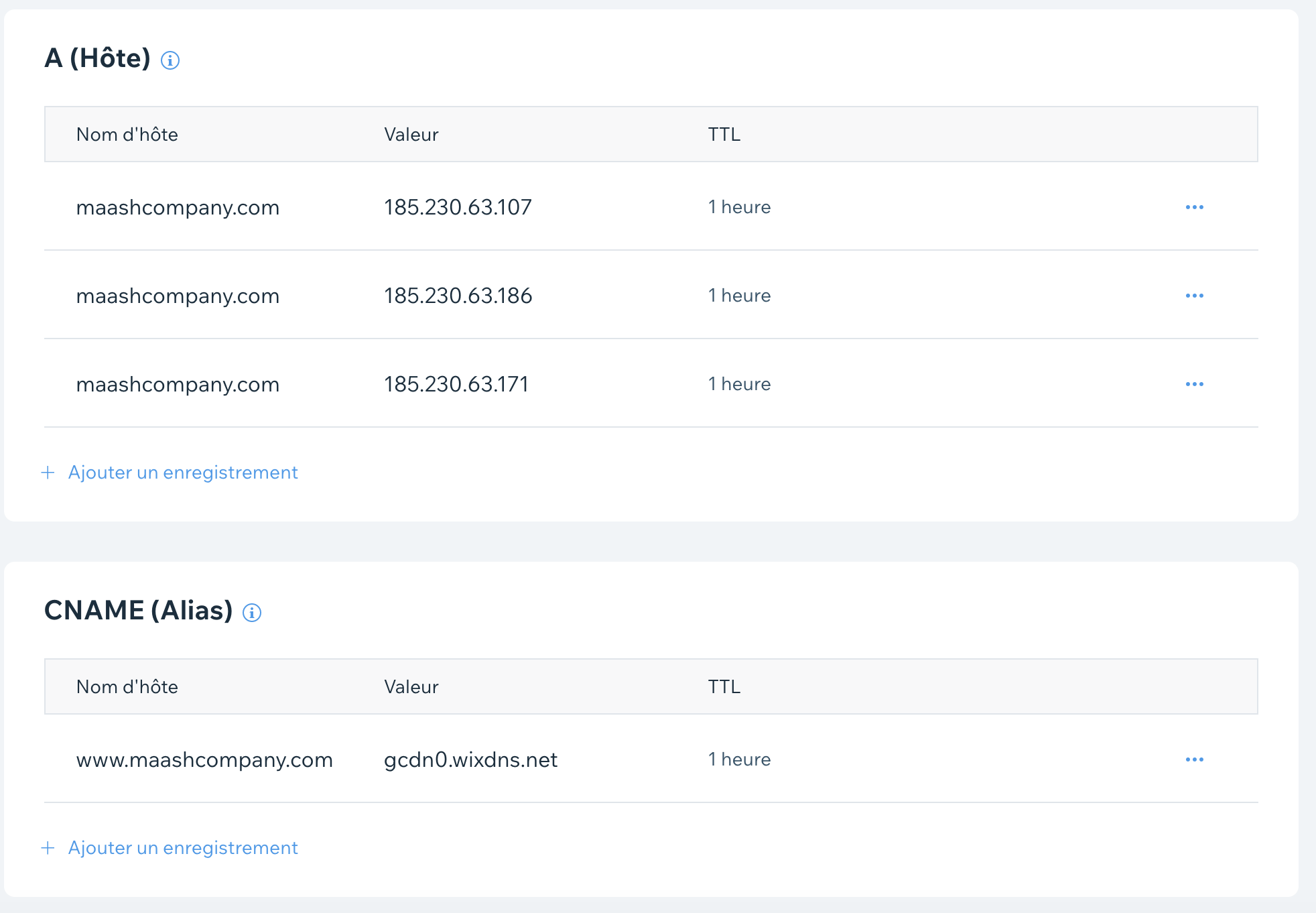Add a record link in A section

pyautogui.click(x=183, y=473)
